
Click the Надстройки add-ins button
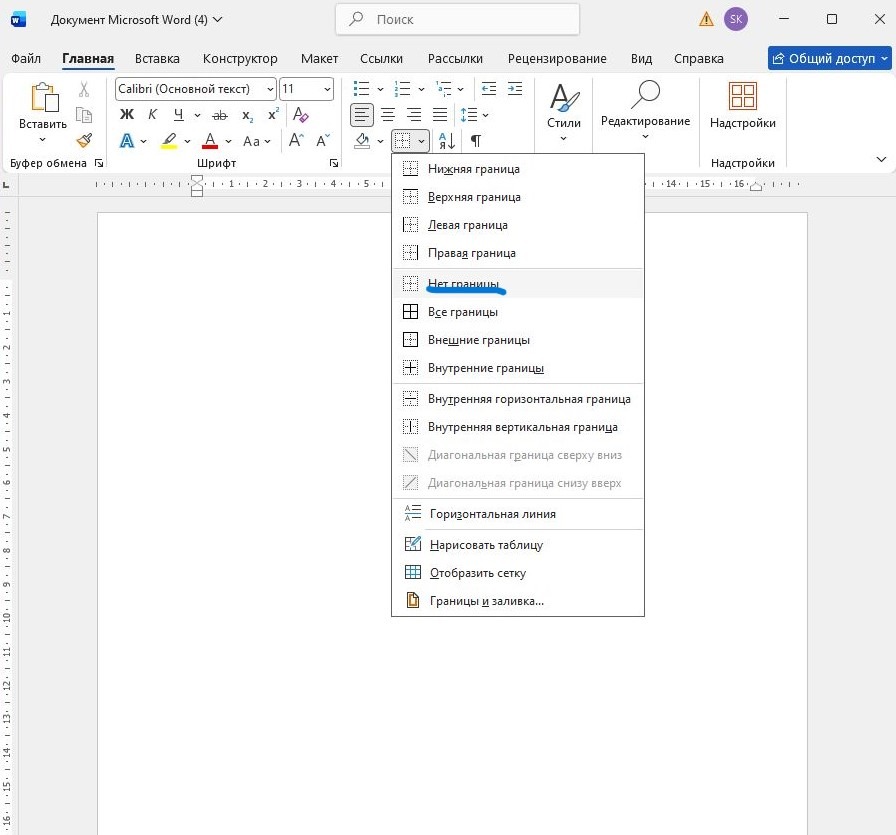[x=742, y=105]
